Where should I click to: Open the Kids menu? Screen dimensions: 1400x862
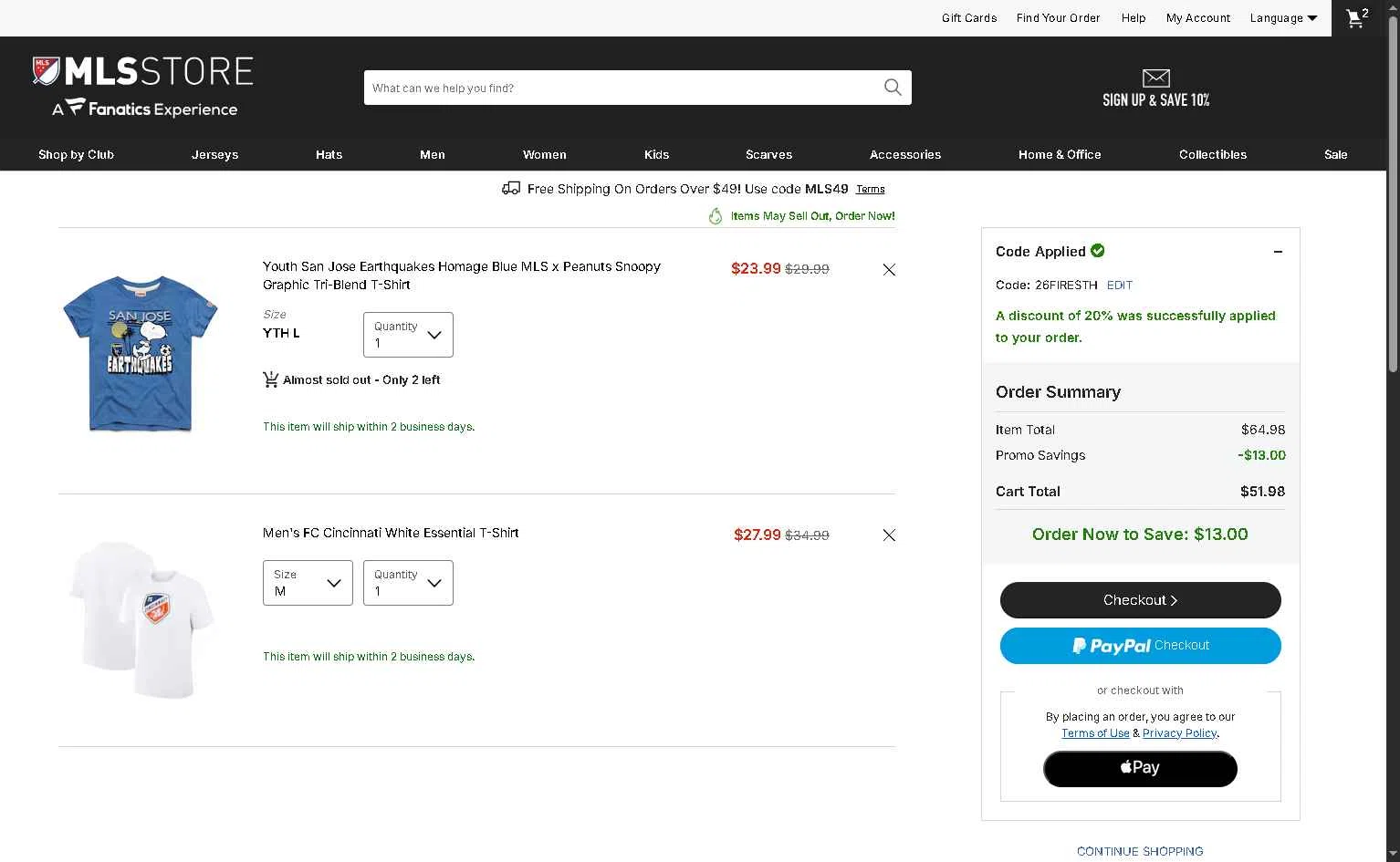pyautogui.click(x=657, y=155)
